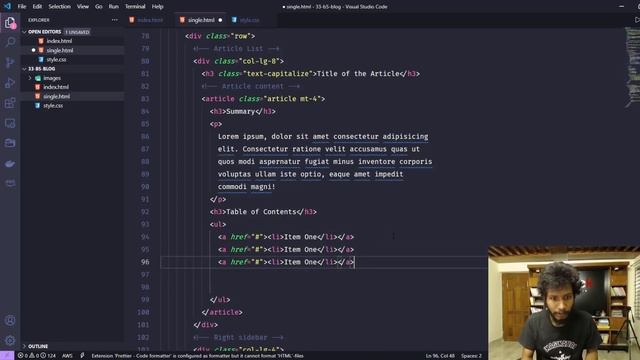Open the Extensions view

point(10,103)
